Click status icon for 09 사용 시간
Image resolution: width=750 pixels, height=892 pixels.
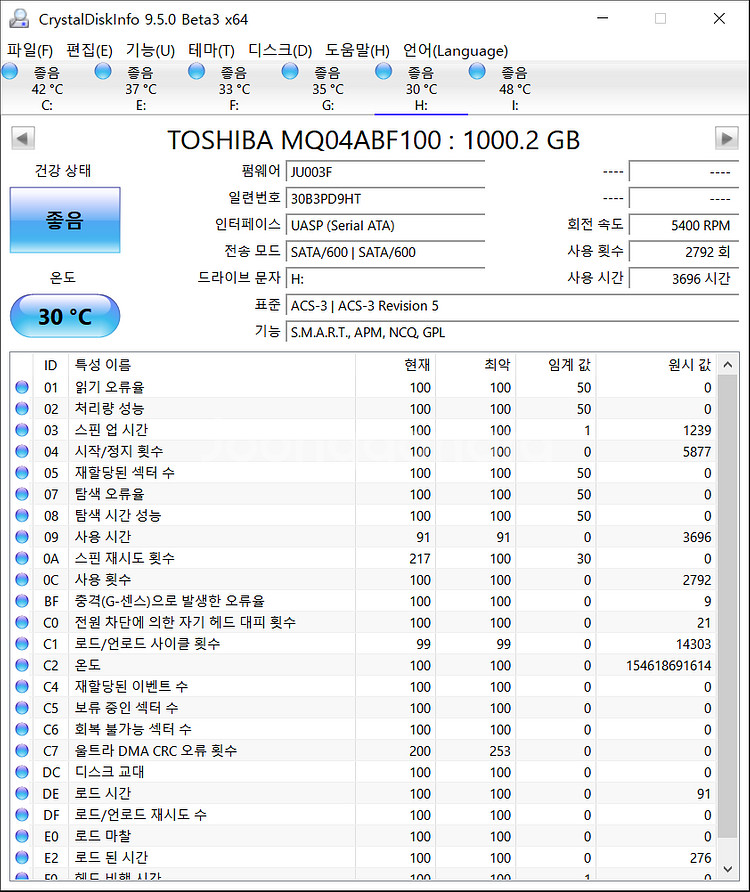coord(22,537)
